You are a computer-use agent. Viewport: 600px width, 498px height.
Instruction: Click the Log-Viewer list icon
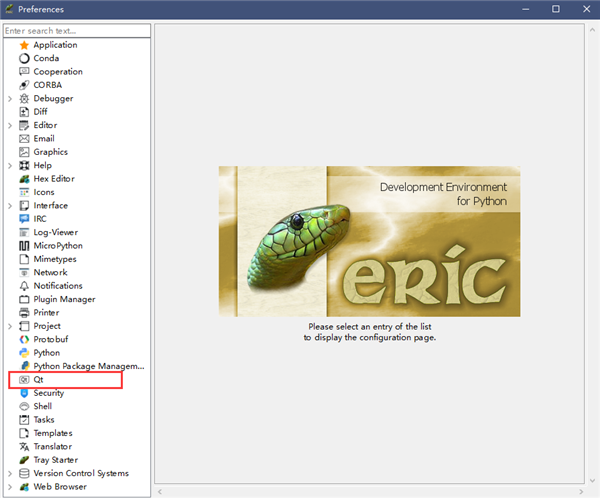(24, 232)
